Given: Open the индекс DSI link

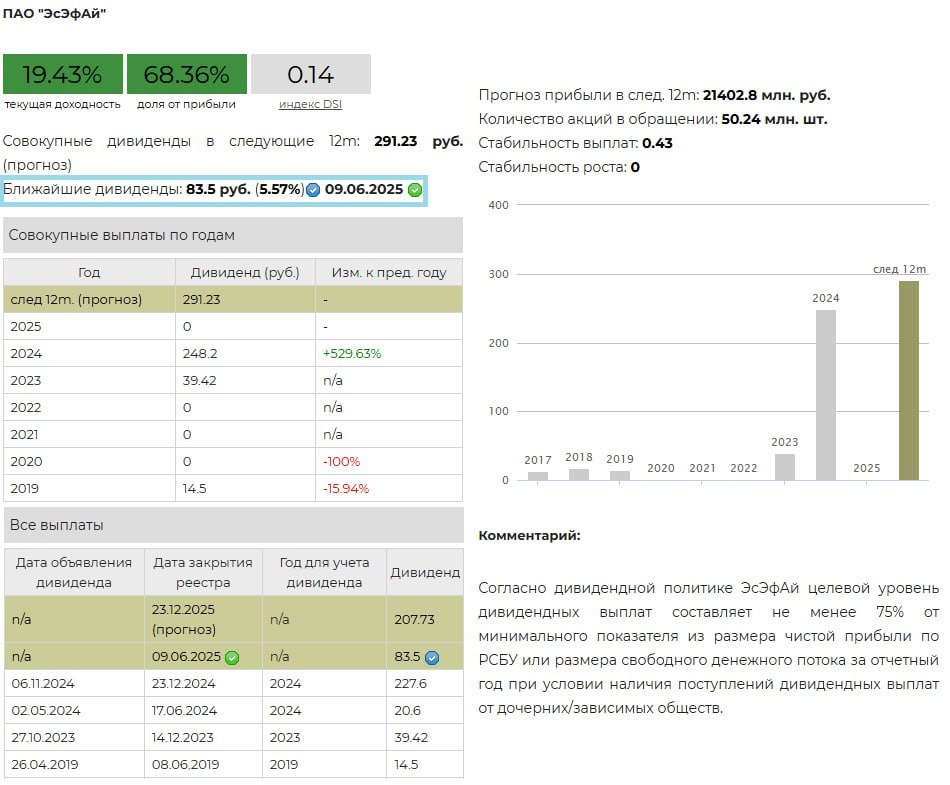Looking at the screenshot, I should click(x=310, y=104).
